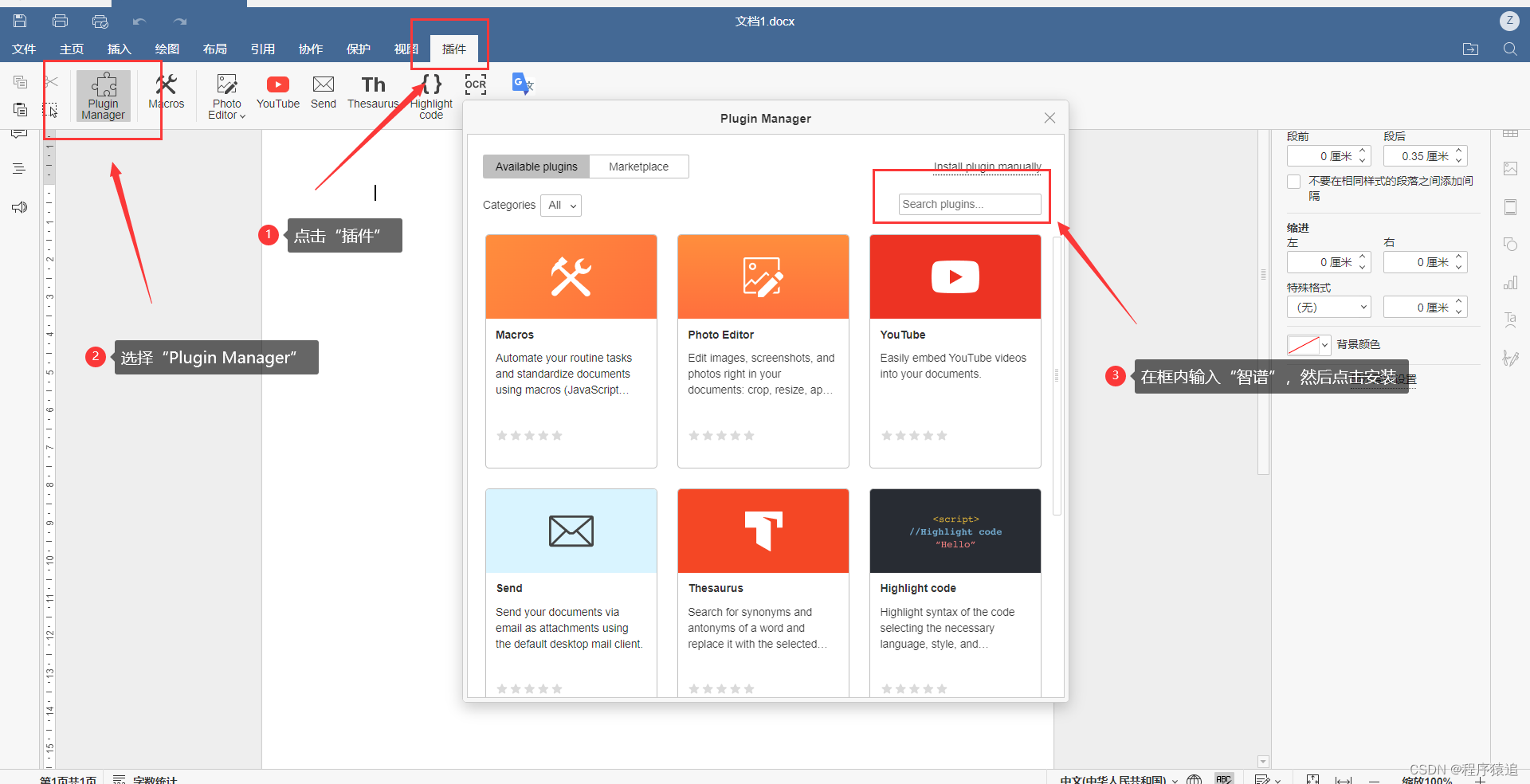Open Text Art settings icon

click(x=1510, y=319)
